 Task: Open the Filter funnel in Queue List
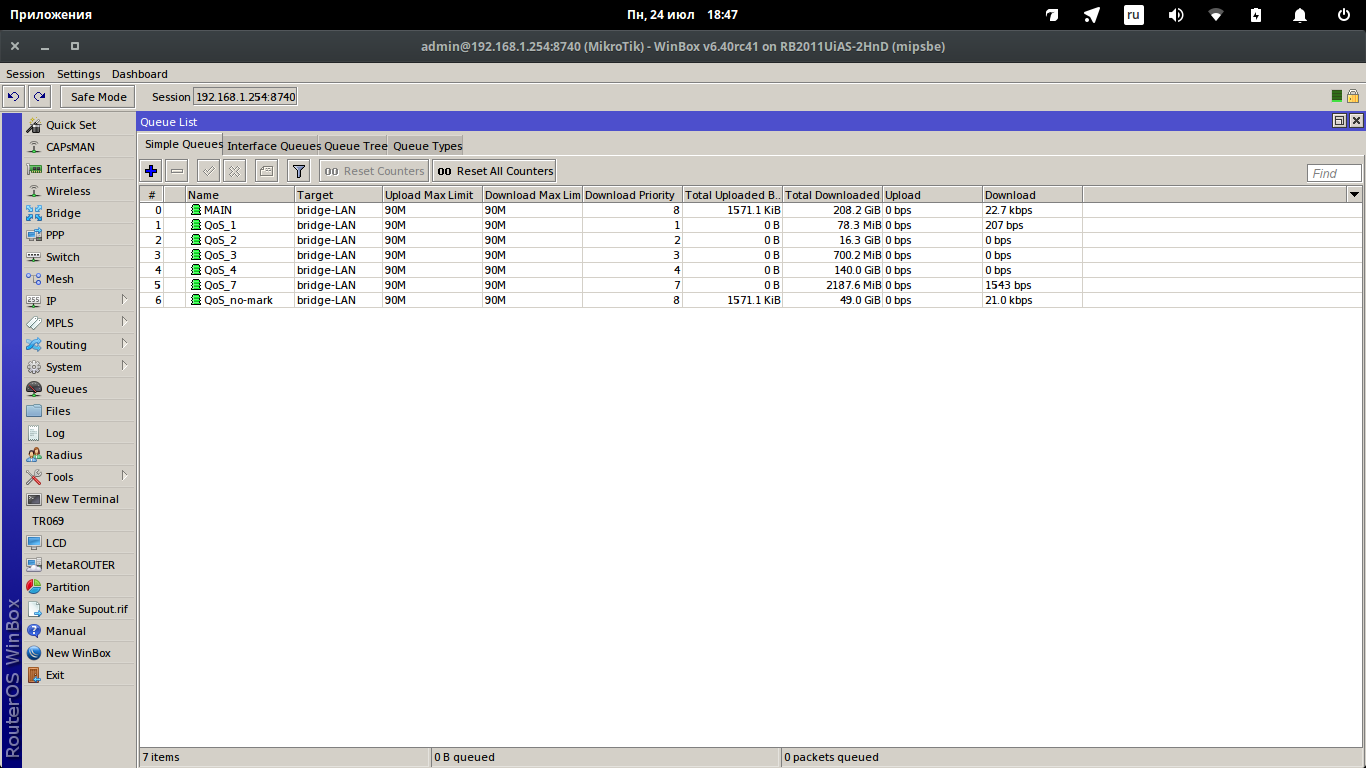click(x=298, y=171)
